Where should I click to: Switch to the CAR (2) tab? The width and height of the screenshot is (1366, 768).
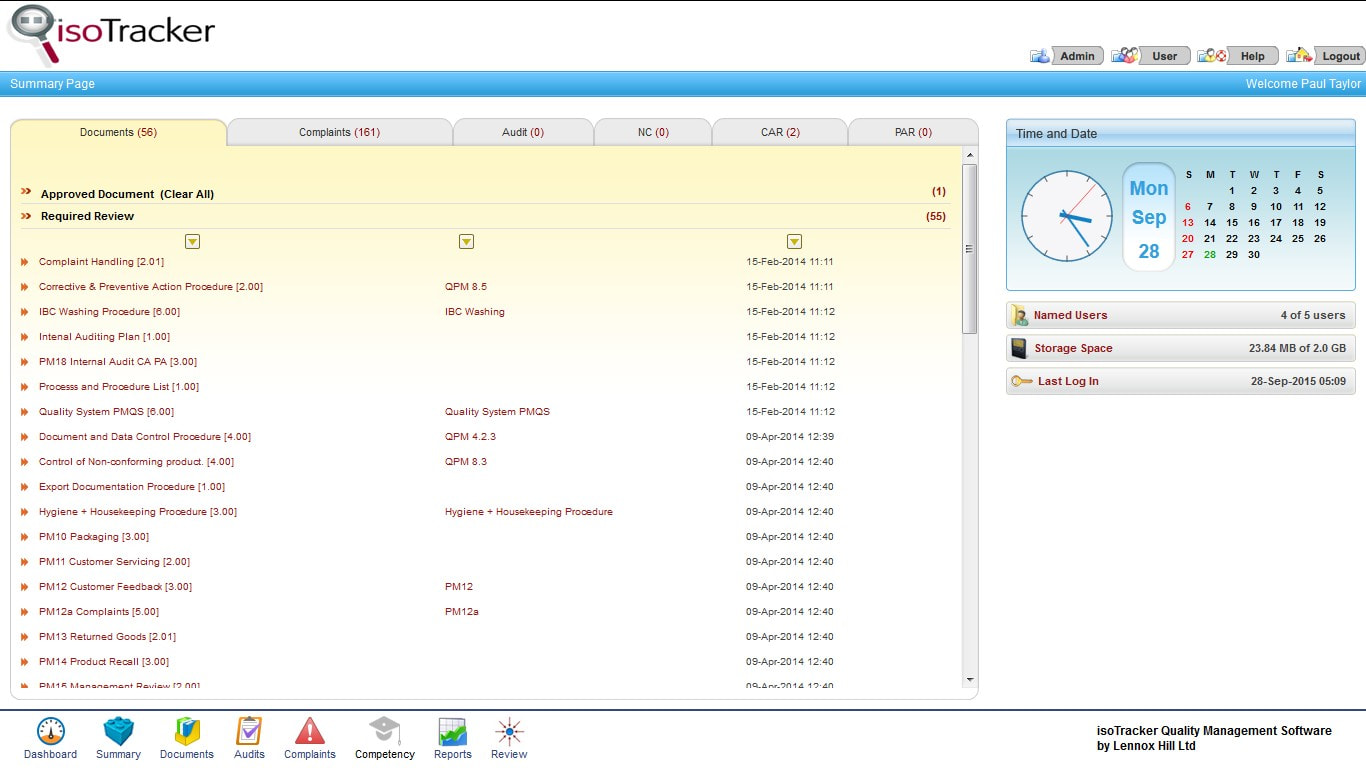pos(780,132)
